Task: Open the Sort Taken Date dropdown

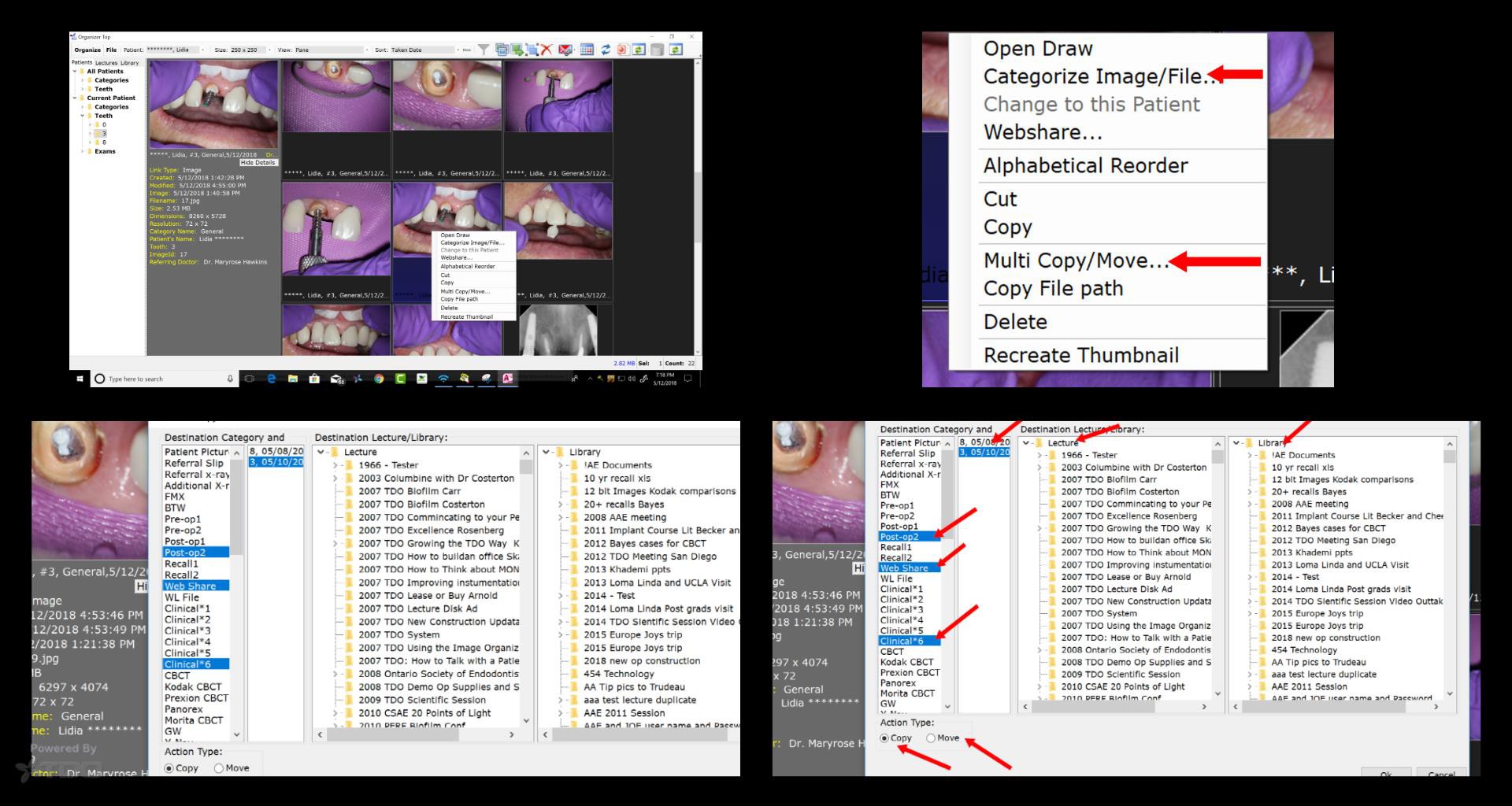Action: [x=457, y=50]
